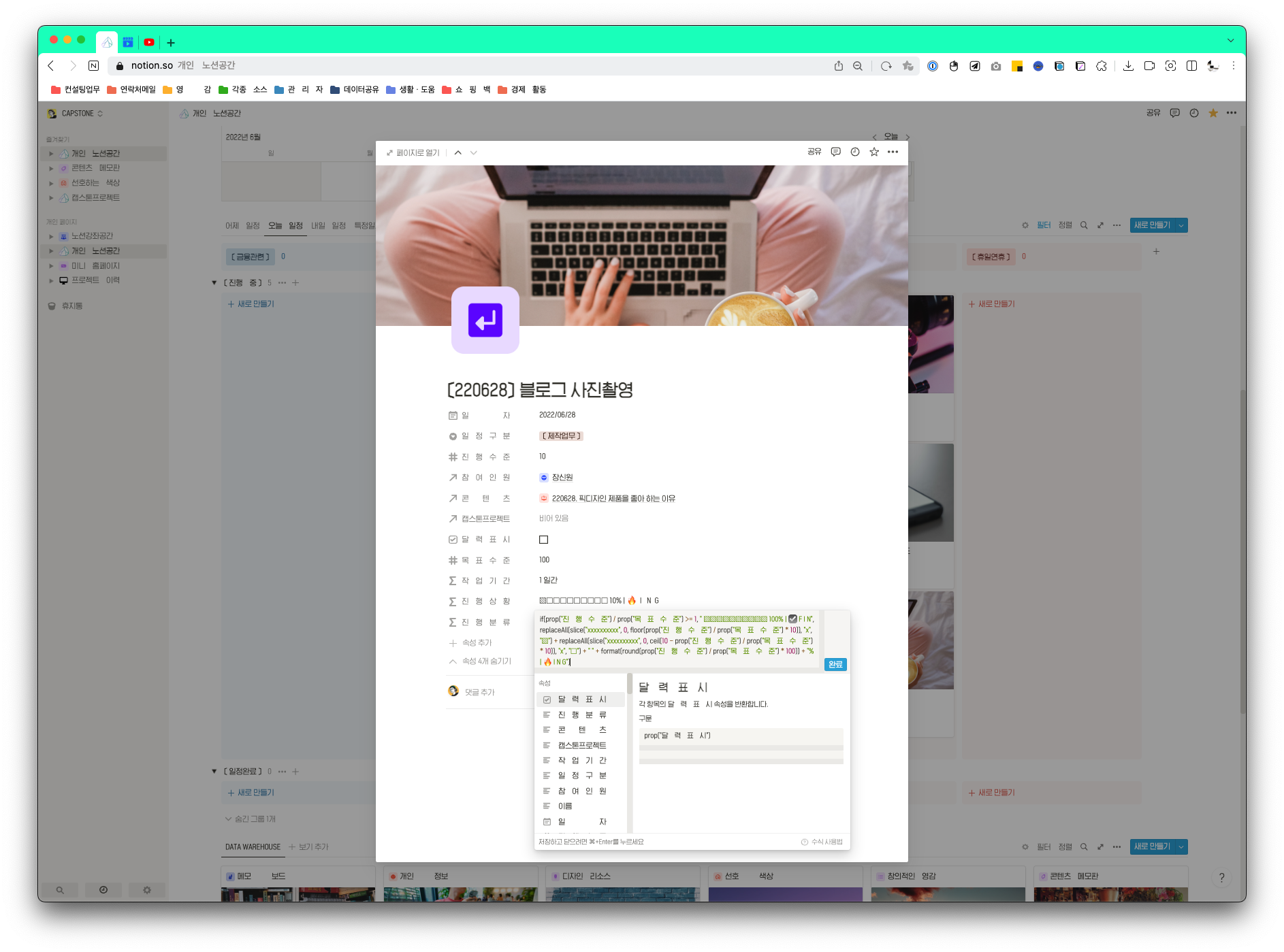Click the help question mark button
The image size is (1284, 952).
coord(1221,877)
